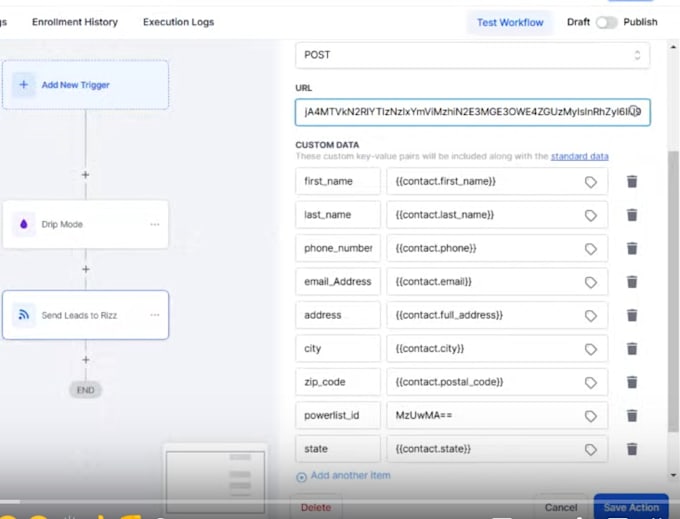
Task: Click the MzUwMA== value field
Action: click(x=497, y=415)
